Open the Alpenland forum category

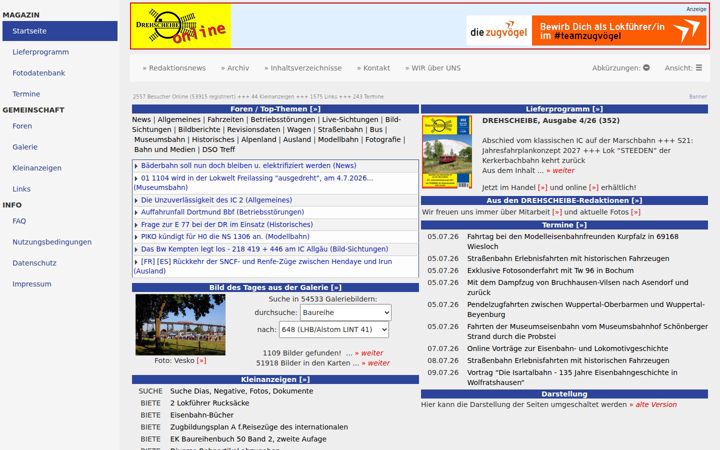259,140
